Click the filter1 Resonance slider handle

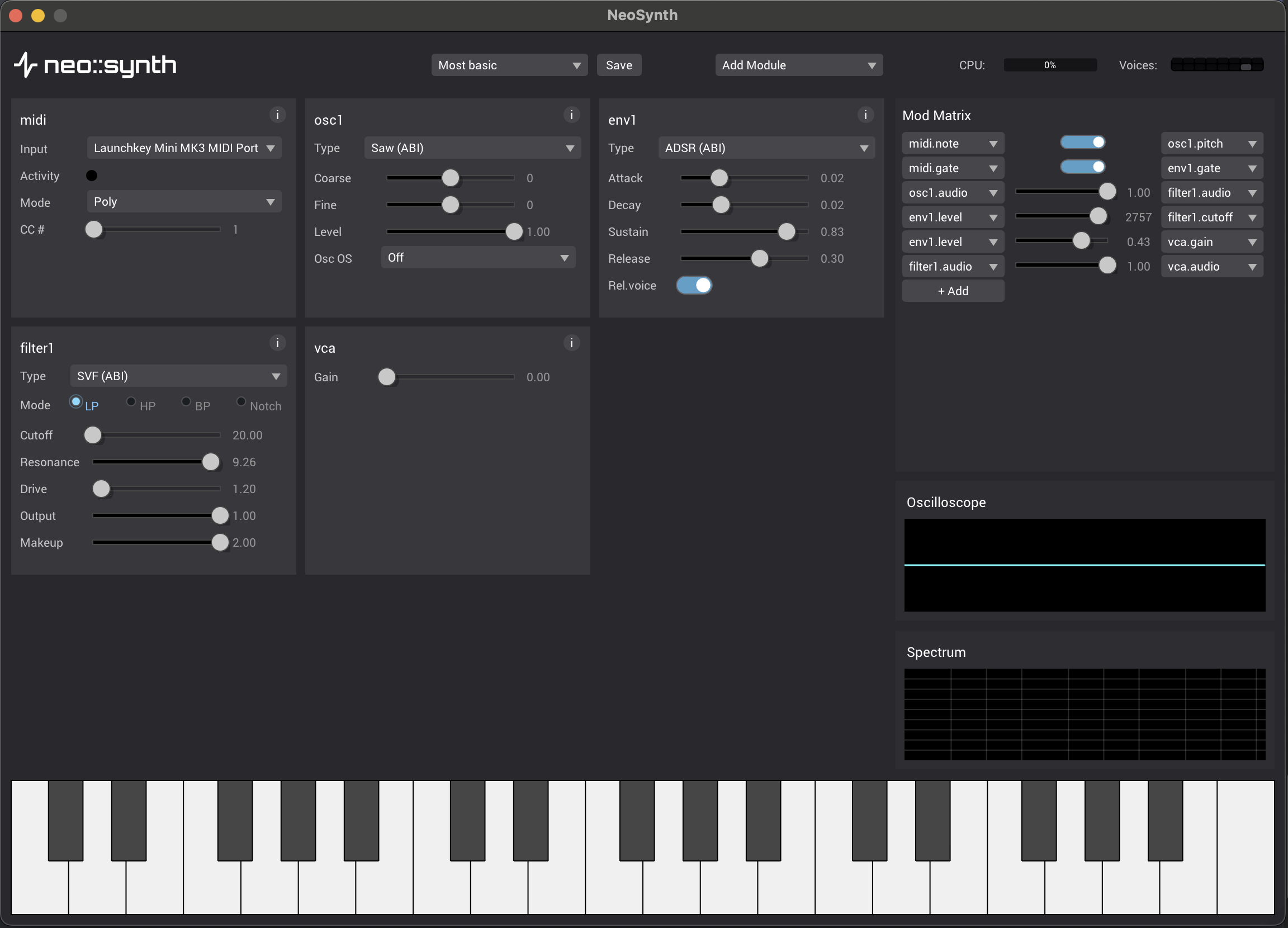click(211, 462)
